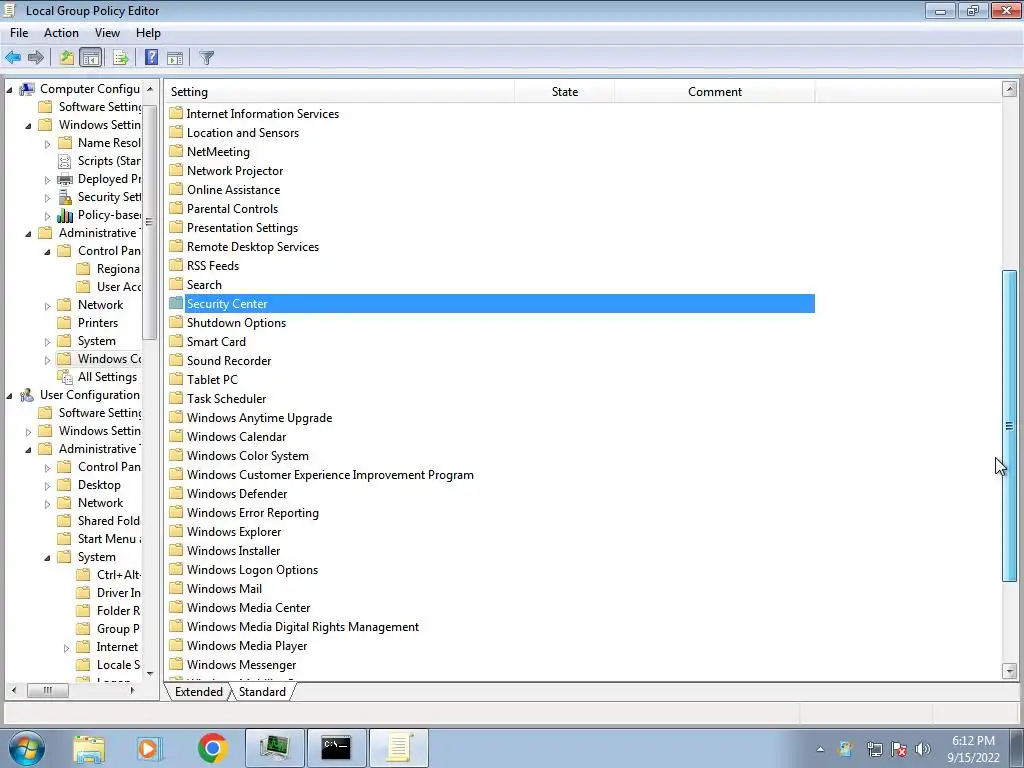1024x768 pixels.
Task: Select Shared Folders tree item
Action: pos(108,520)
